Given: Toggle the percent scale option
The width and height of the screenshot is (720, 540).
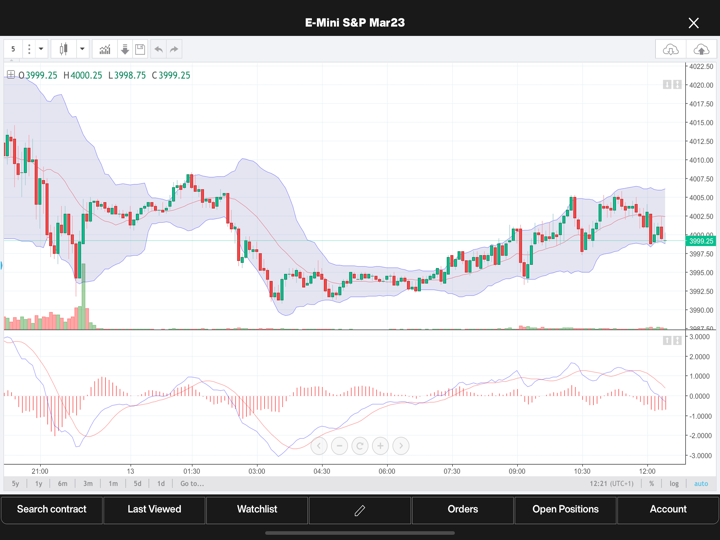Looking at the screenshot, I should (x=652, y=484).
